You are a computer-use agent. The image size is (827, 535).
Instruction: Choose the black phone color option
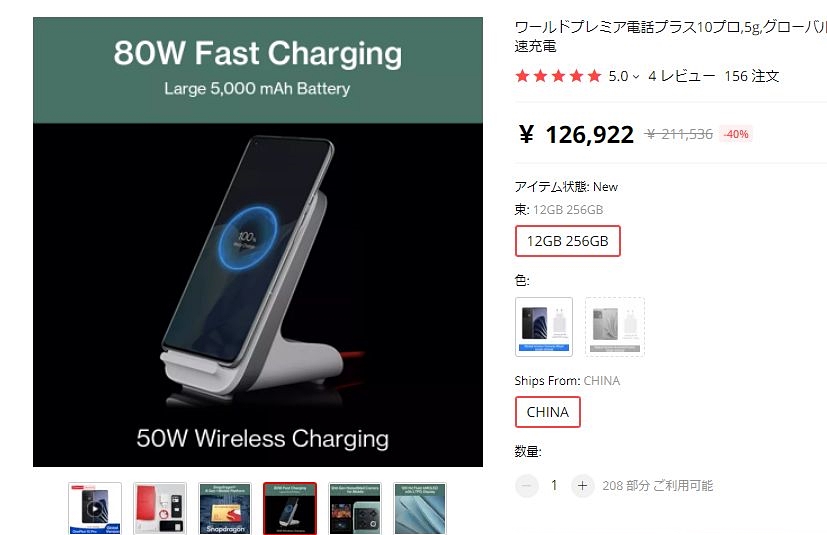point(544,327)
